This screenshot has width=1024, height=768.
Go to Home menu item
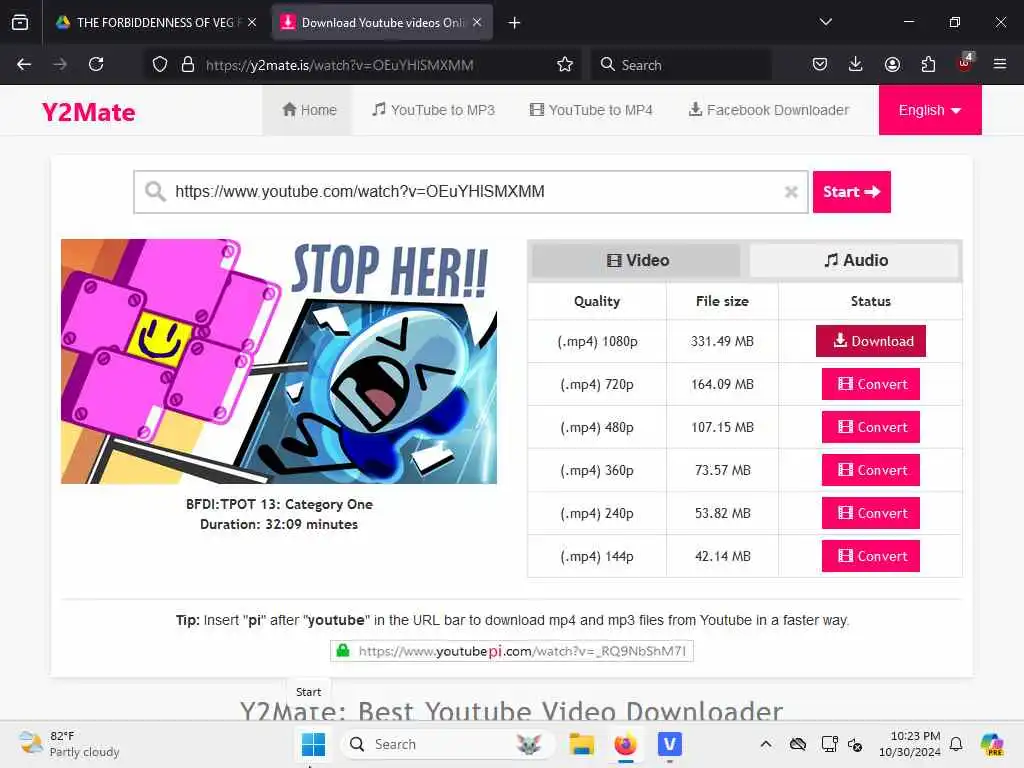pyautogui.click(x=310, y=110)
